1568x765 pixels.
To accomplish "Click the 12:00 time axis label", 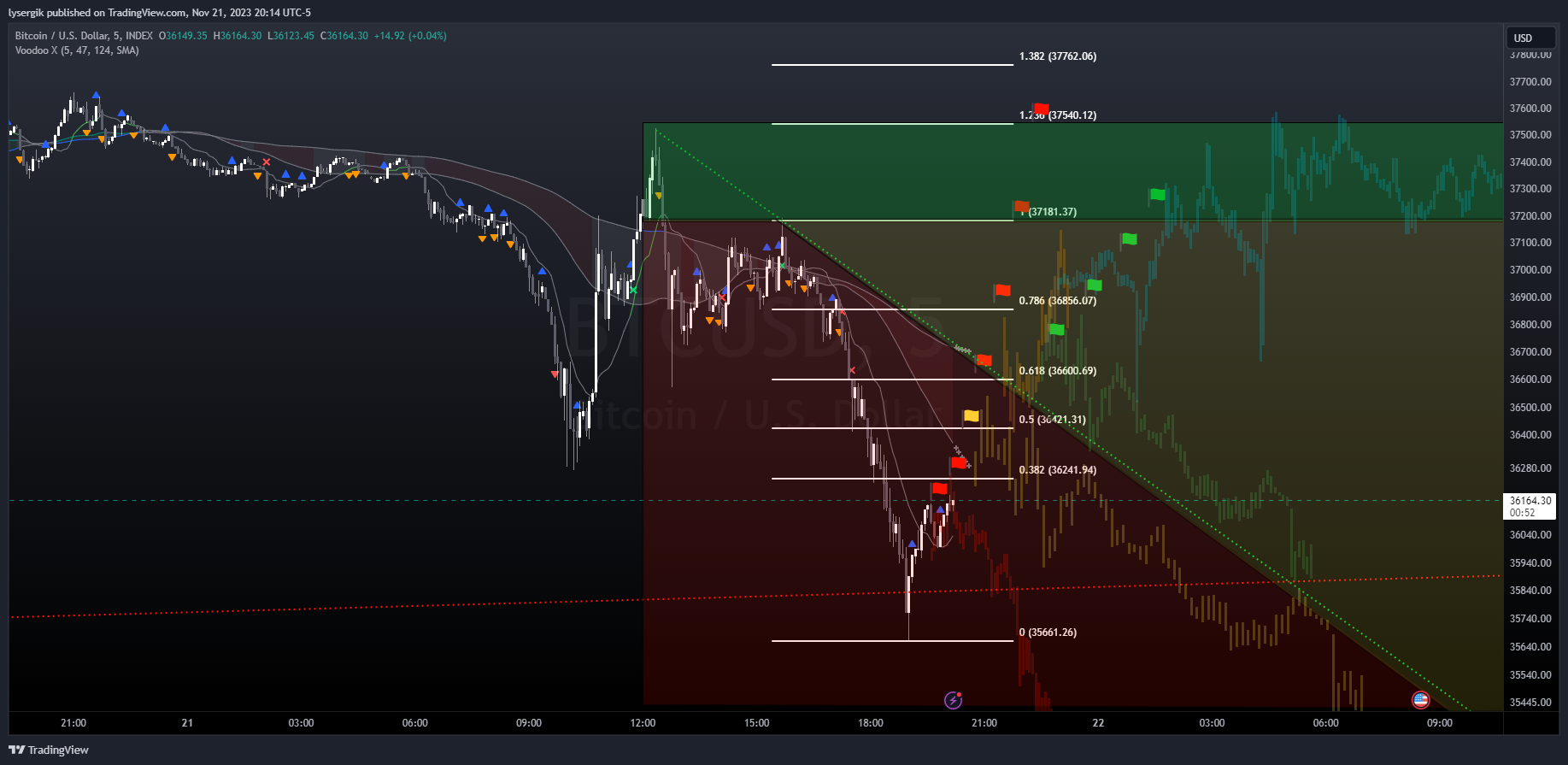I will point(643,723).
